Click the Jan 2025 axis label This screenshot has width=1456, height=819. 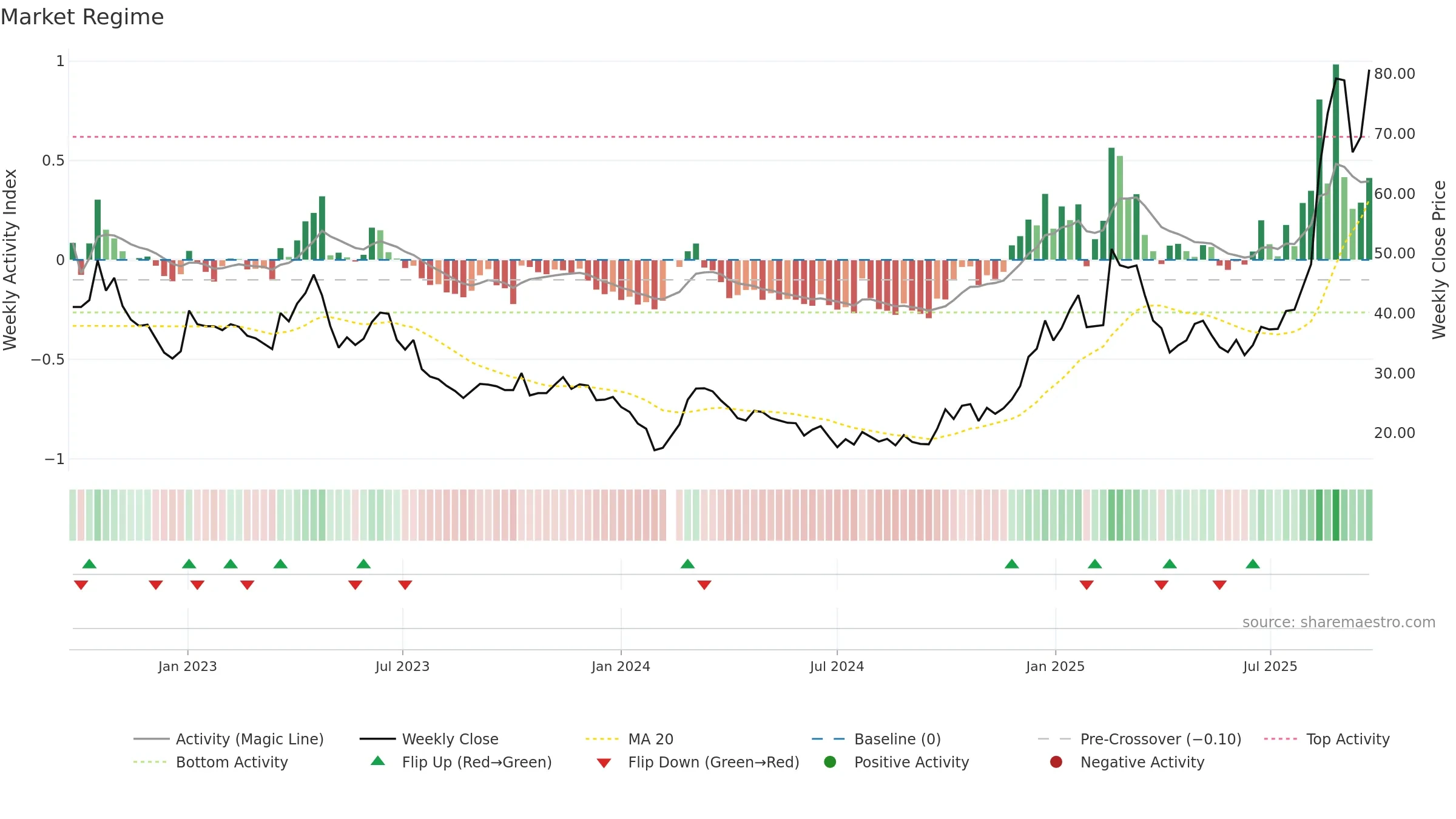pyautogui.click(x=1055, y=666)
